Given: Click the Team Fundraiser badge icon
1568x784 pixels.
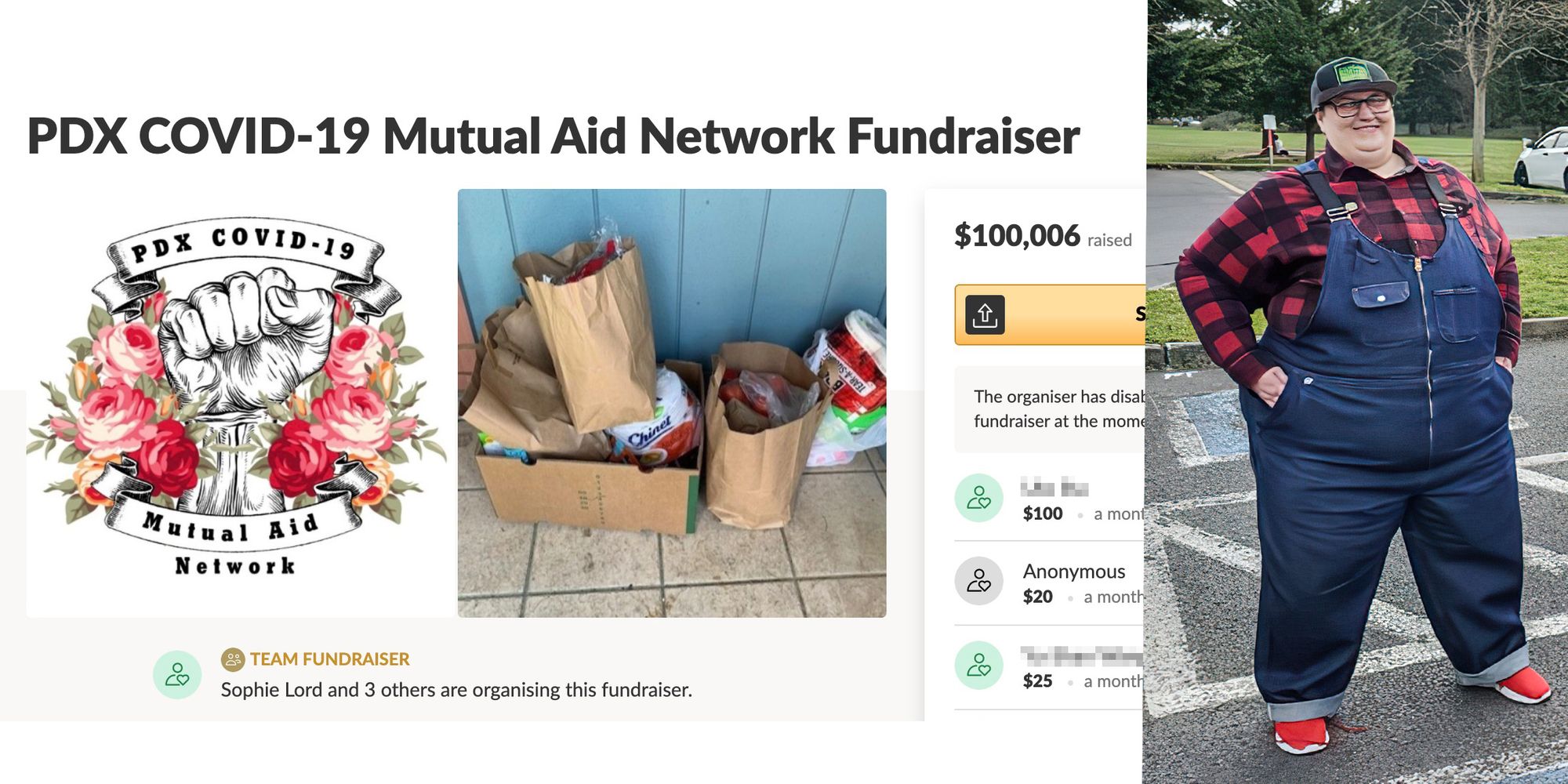Looking at the screenshot, I should (x=233, y=659).
